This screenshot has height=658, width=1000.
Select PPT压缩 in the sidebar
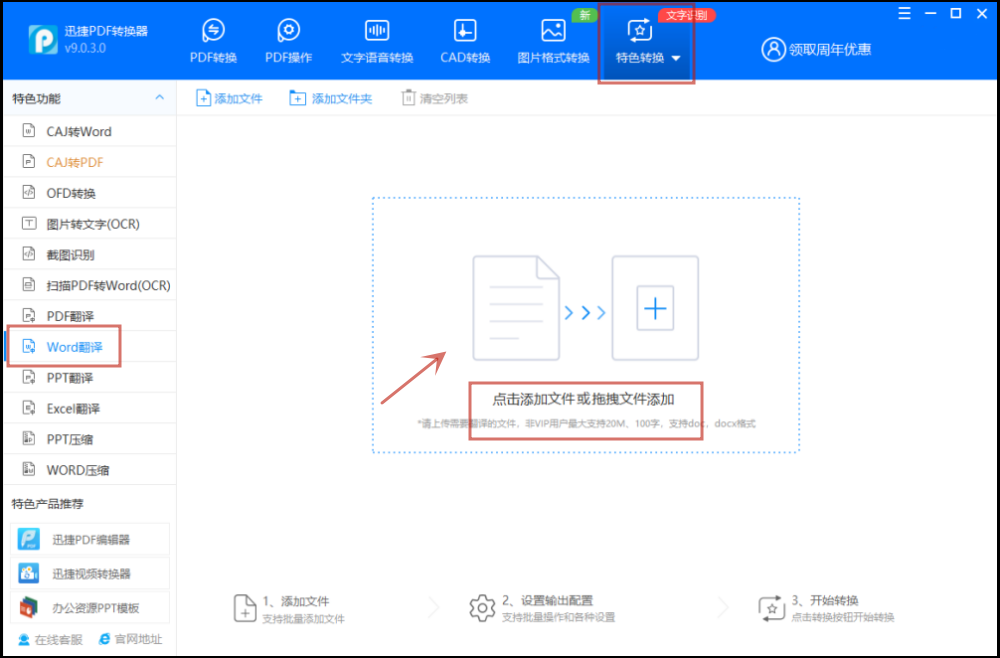(90, 439)
